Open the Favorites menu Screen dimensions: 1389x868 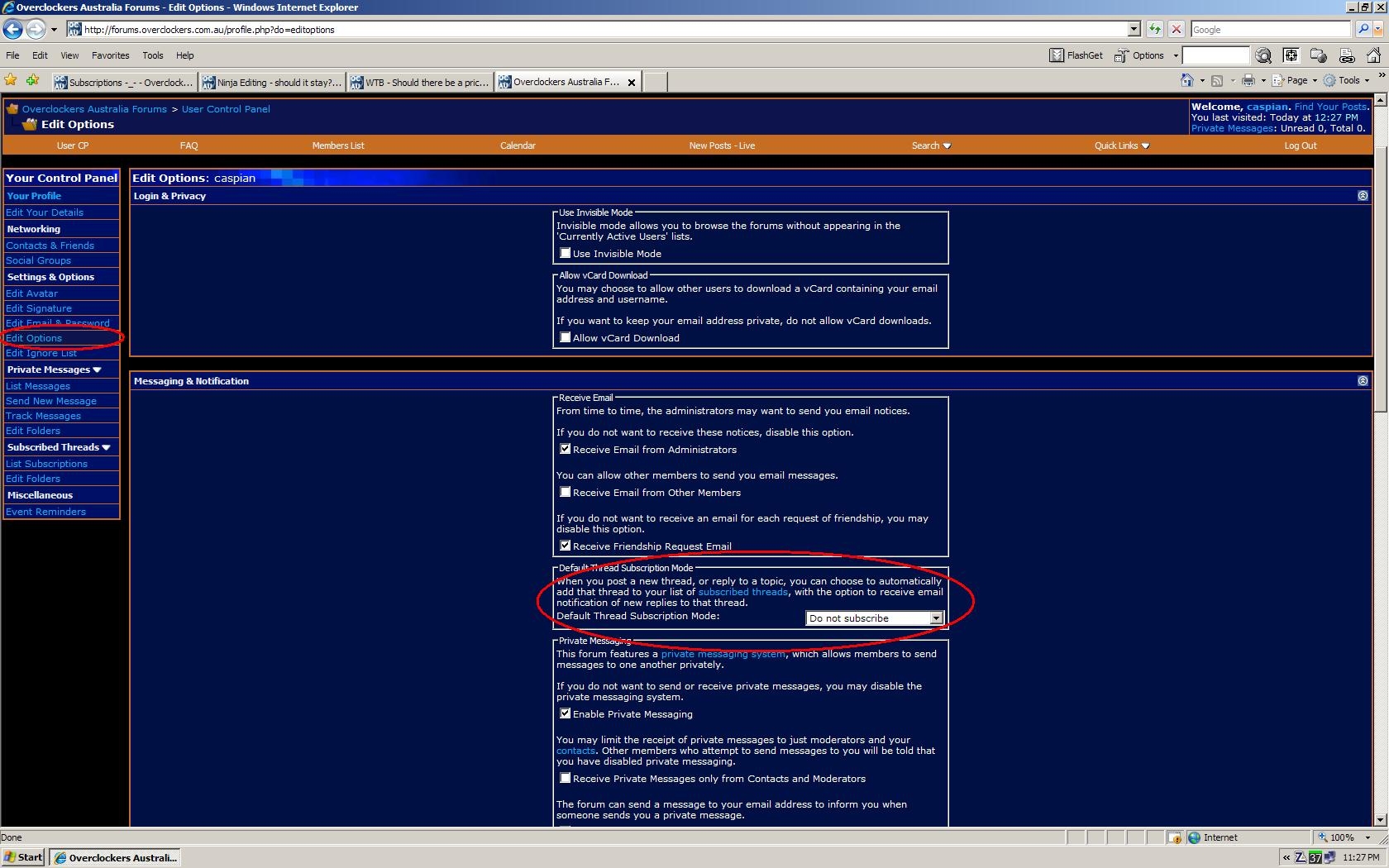click(110, 55)
